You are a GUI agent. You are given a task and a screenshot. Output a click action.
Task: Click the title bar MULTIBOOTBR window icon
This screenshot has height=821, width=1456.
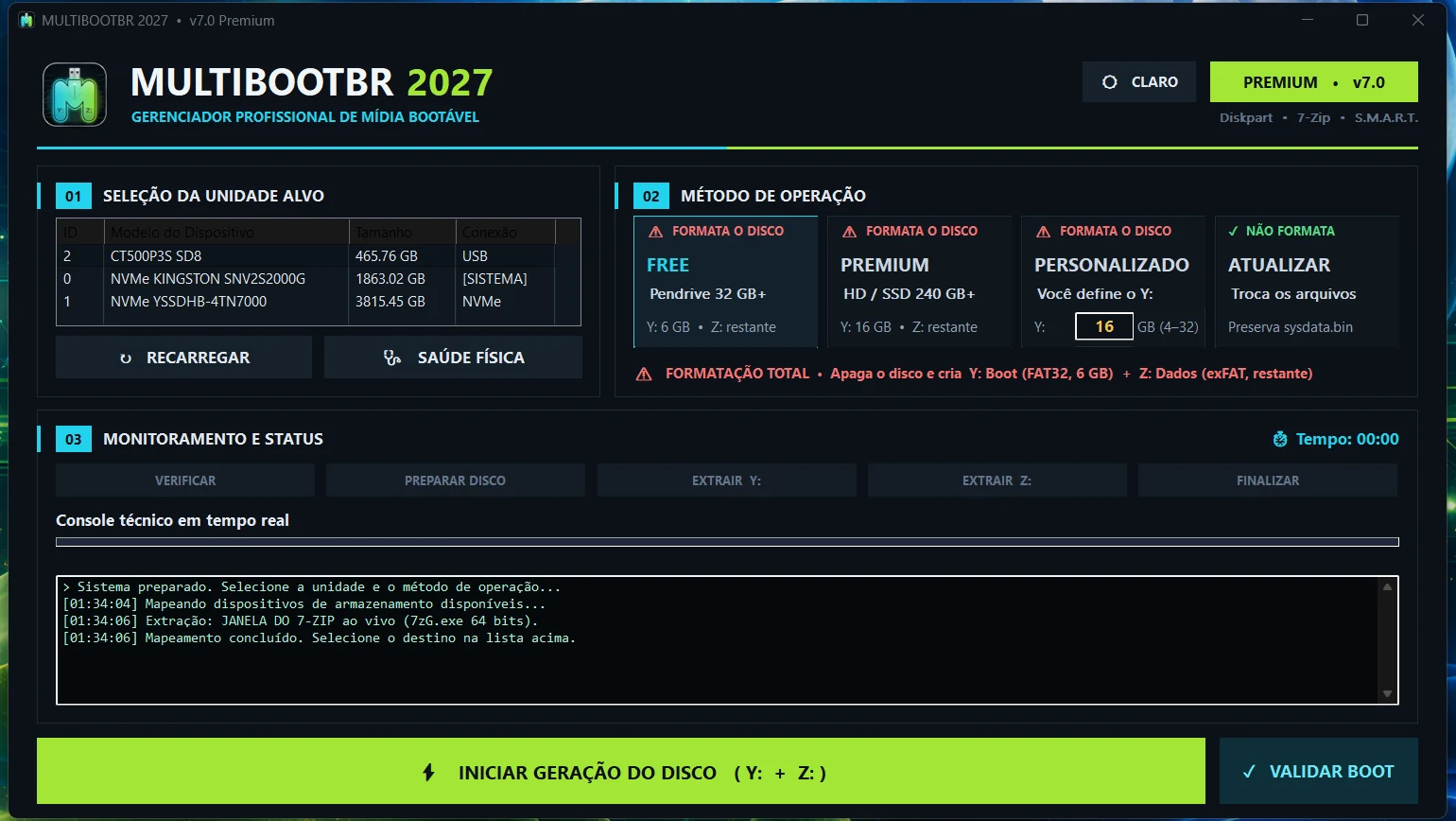[x=26, y=20]
